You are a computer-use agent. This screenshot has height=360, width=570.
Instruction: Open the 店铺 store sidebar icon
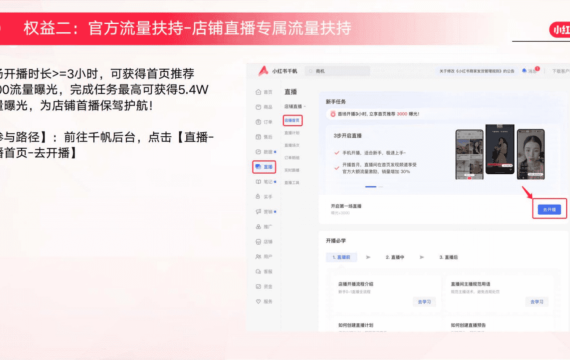pos(258,241)
